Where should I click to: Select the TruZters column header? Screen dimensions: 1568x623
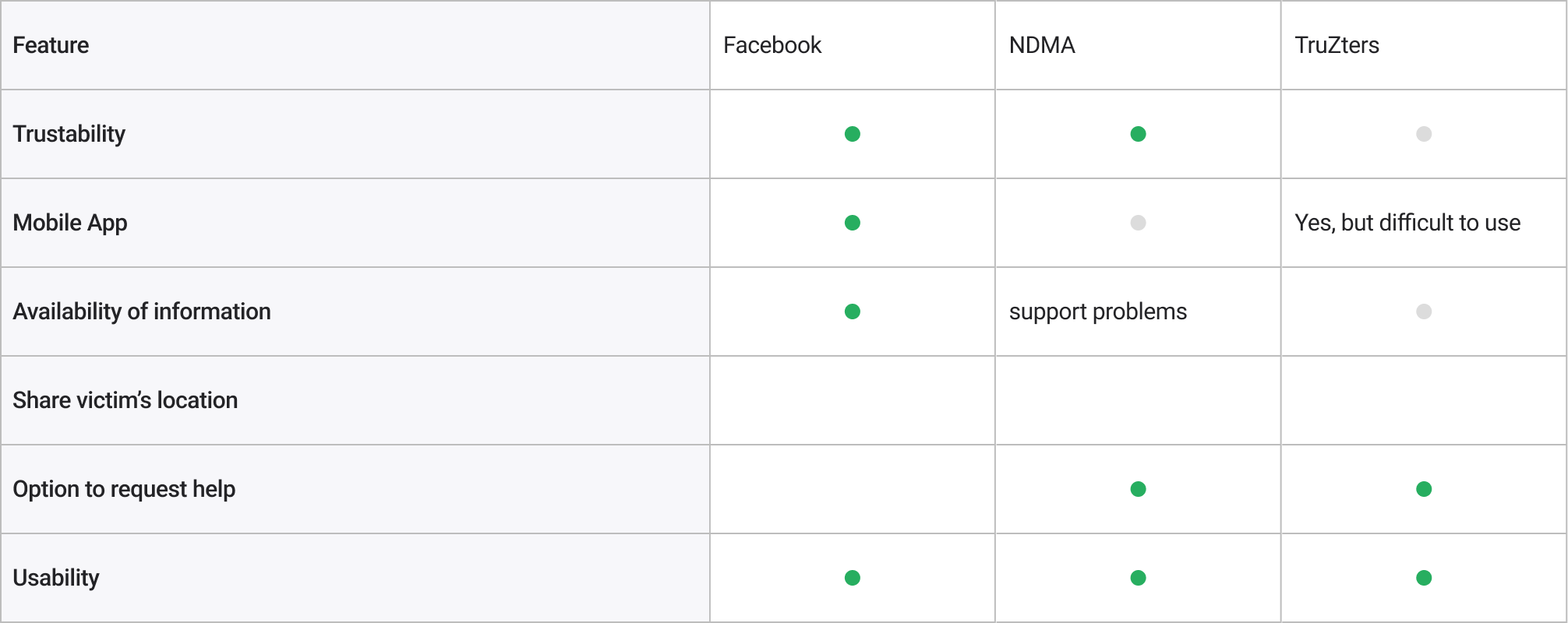tap(1337, 45)
